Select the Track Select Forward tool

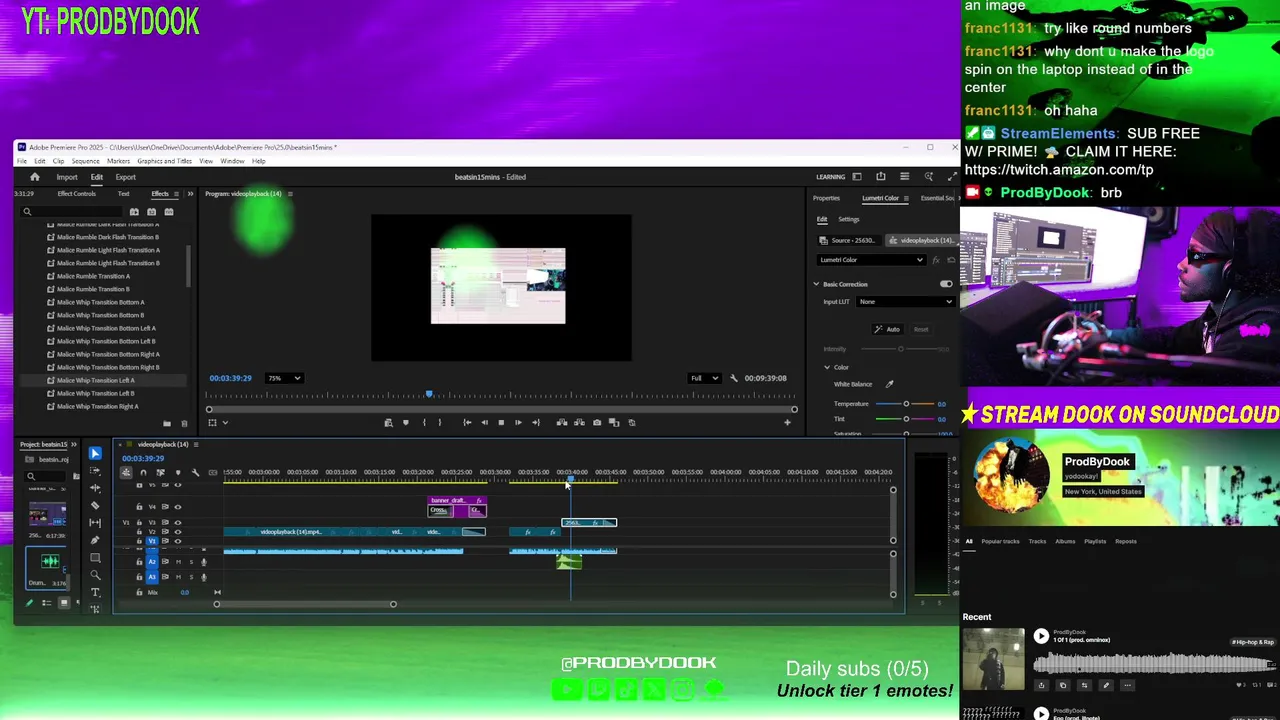click(95, 471)
